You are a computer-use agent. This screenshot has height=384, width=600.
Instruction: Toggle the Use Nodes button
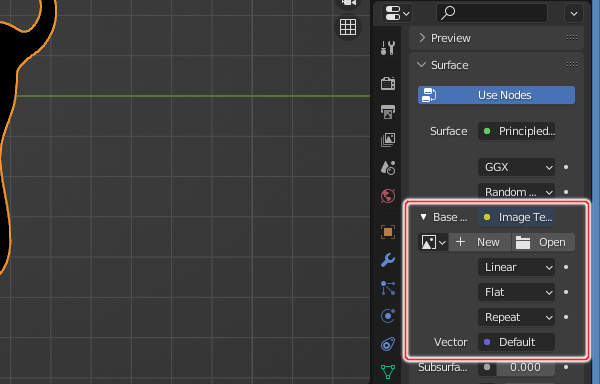[496, 95]
